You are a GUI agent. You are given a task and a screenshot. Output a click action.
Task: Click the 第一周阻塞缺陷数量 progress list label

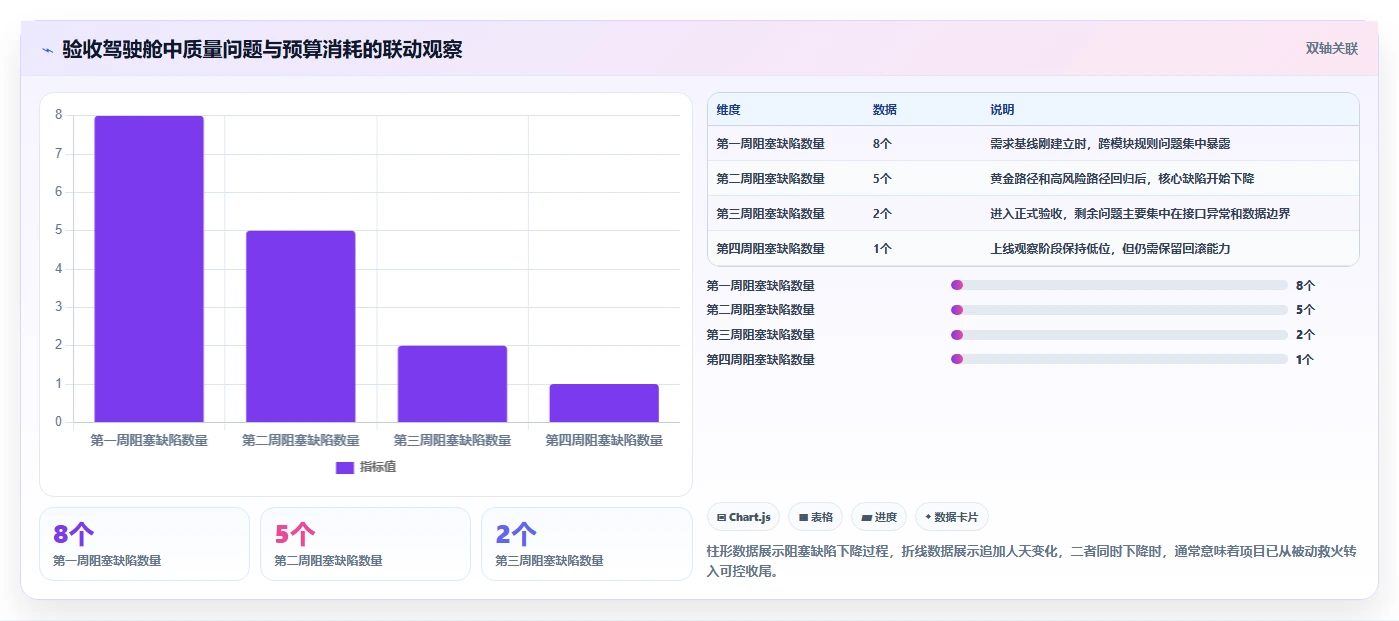click(761, 285)
